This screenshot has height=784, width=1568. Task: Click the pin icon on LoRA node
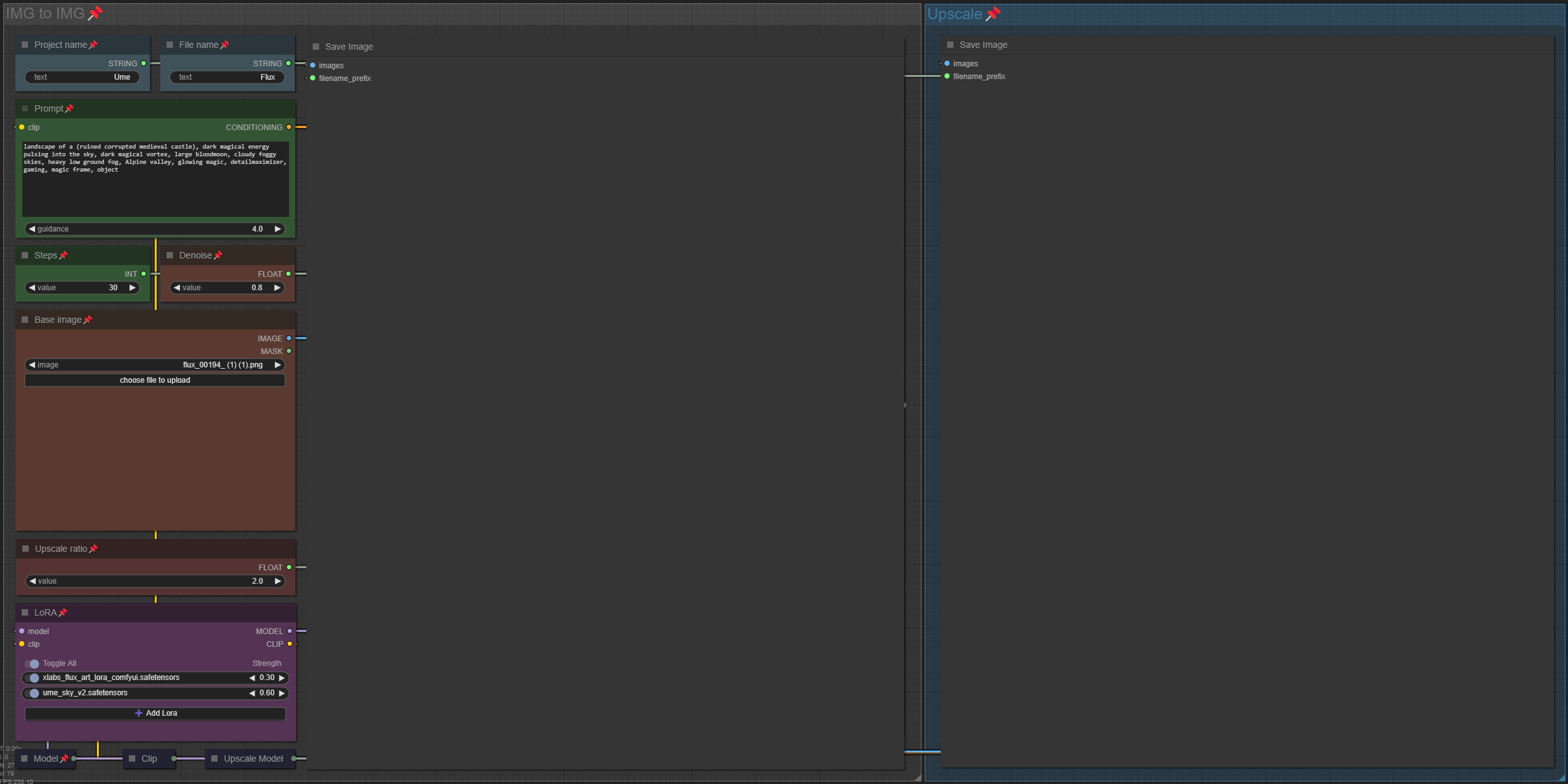point(63,612)
